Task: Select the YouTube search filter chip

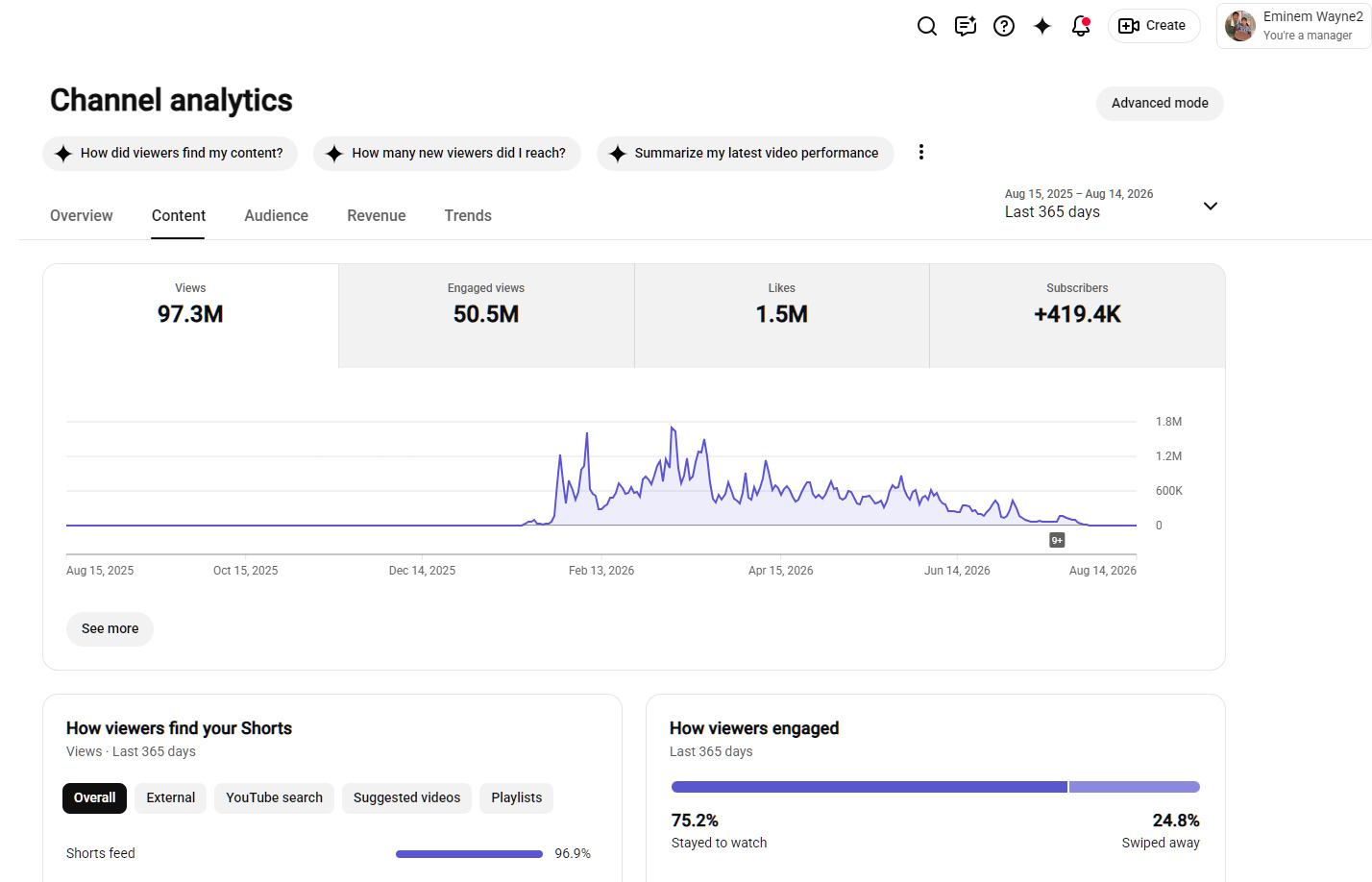Action: click(274, 797)
